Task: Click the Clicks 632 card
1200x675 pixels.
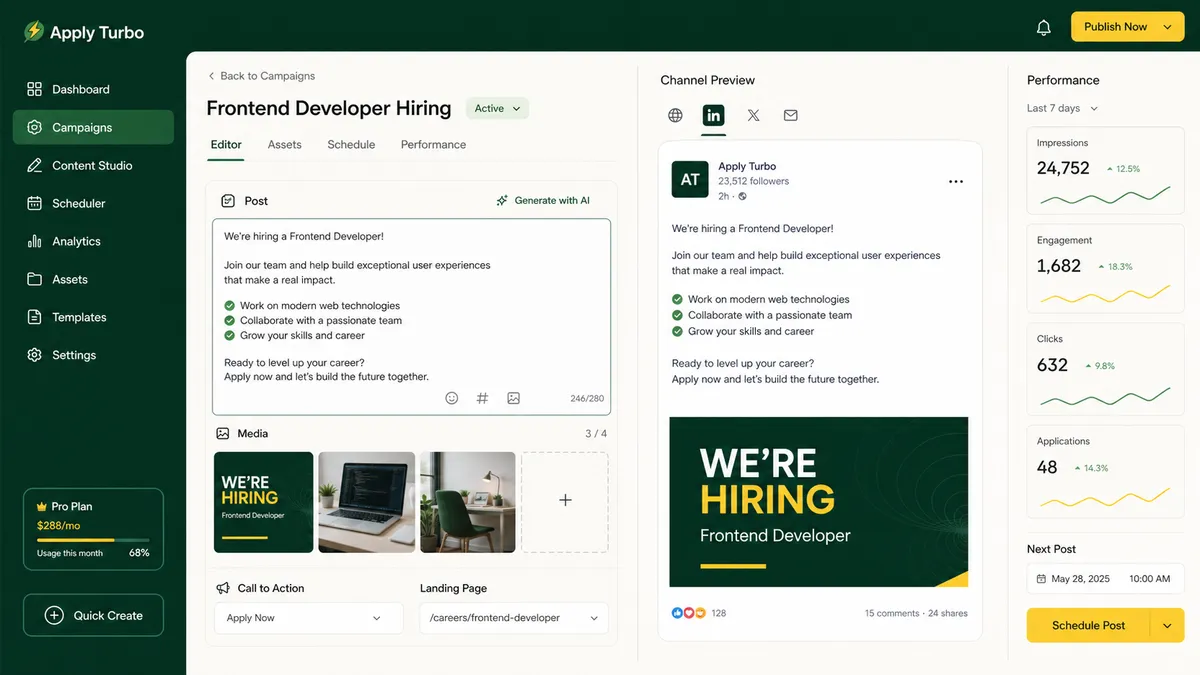Action: click(1105, 368)
